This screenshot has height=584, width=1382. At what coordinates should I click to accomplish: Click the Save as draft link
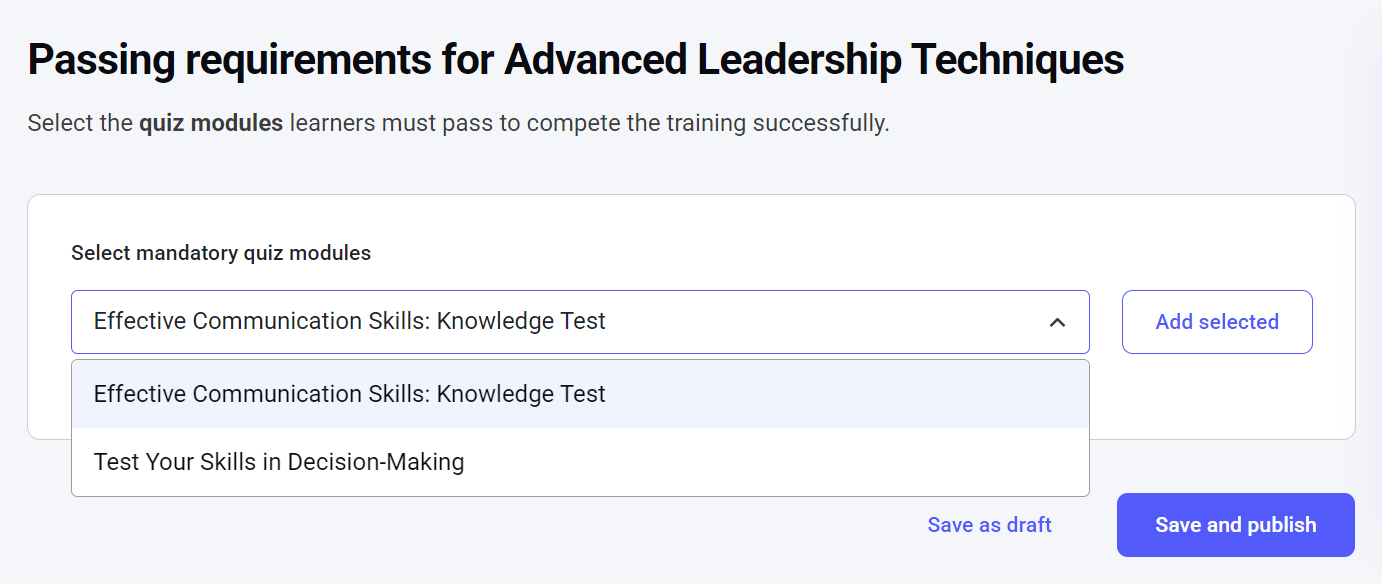[989, 525]
